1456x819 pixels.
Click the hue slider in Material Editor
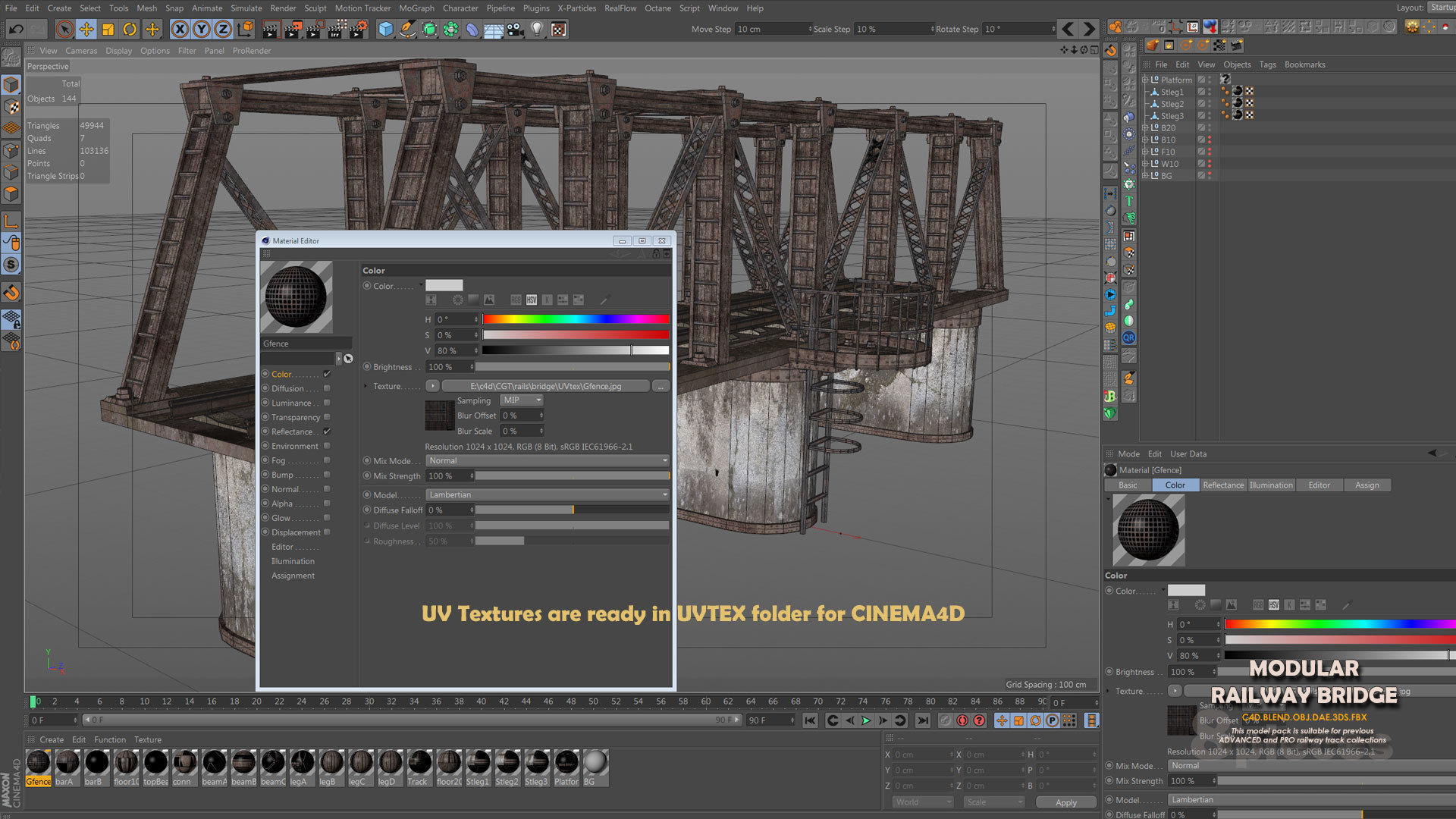click(576, 319)
